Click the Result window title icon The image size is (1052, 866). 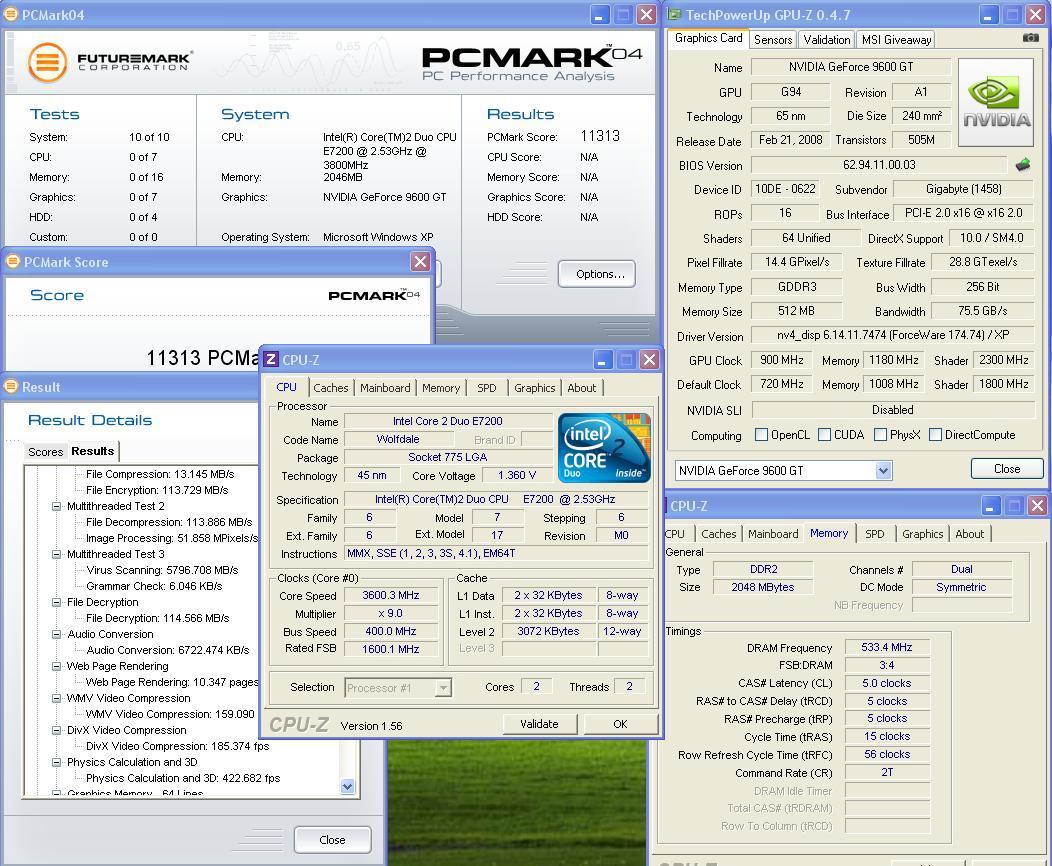(x=11, y=386)
